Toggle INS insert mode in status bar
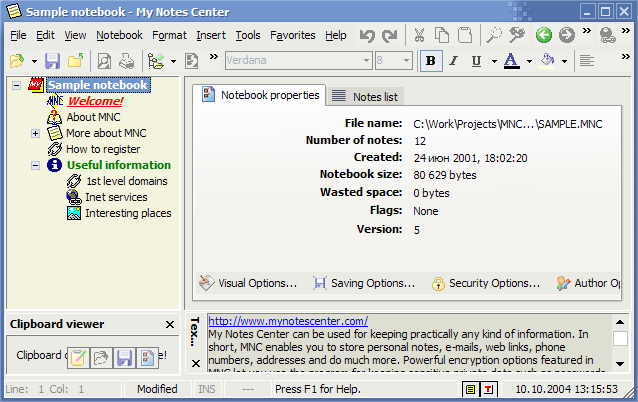The image size is (638, 402). point(207,389)
